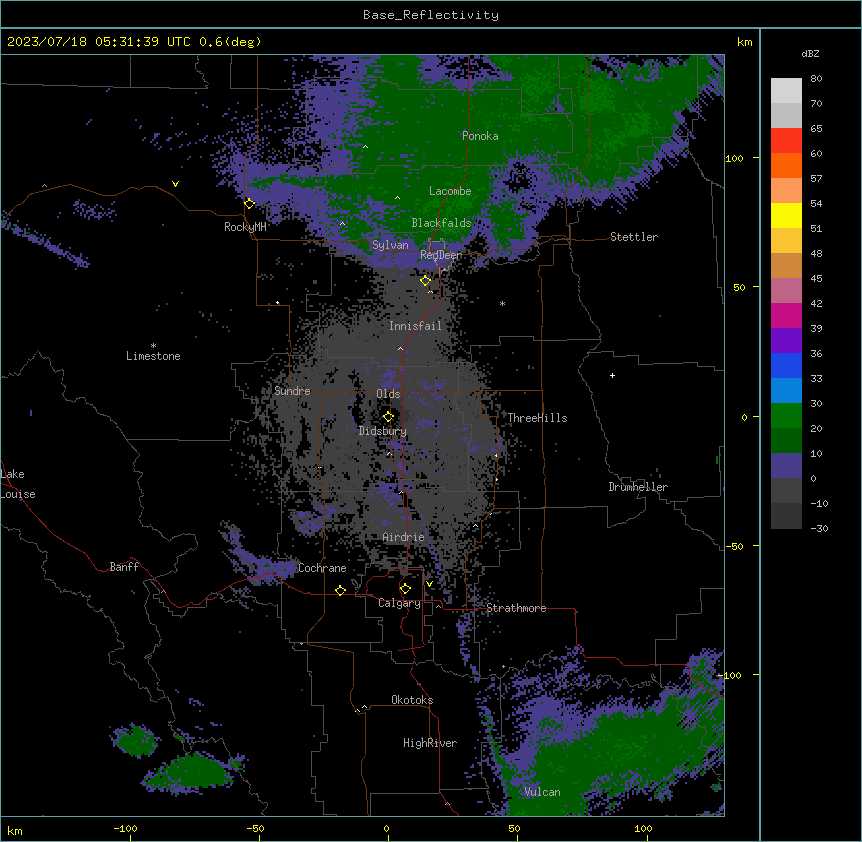Click the -30 legend value
This screenshot has width=862, height=842.
pos(819,528)
